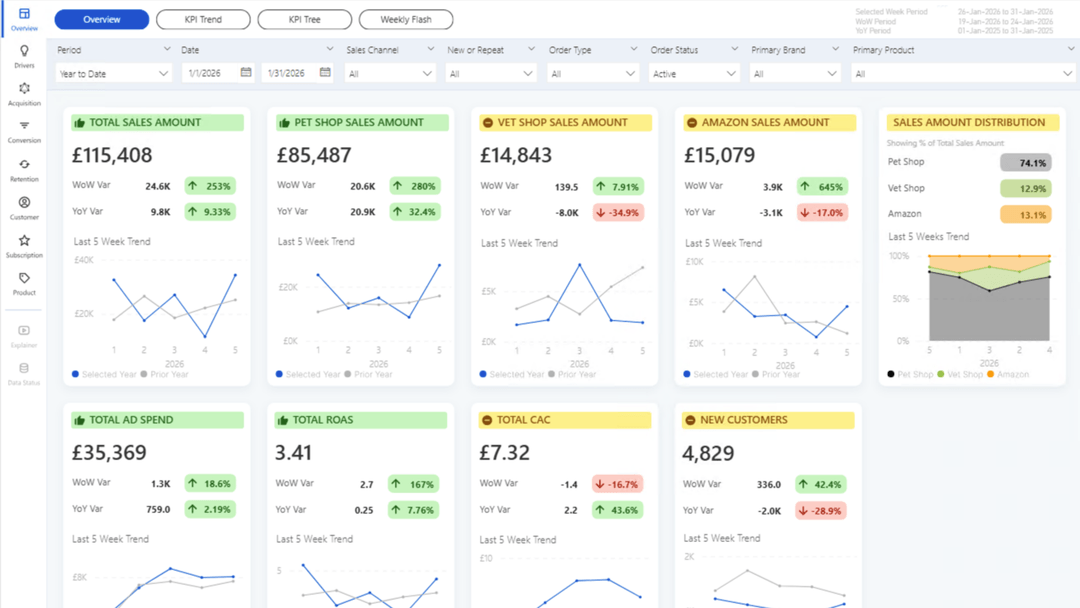
Task: Collapse the Order Status header chevron
Action: pyautogui.click(x=734, y=49)
